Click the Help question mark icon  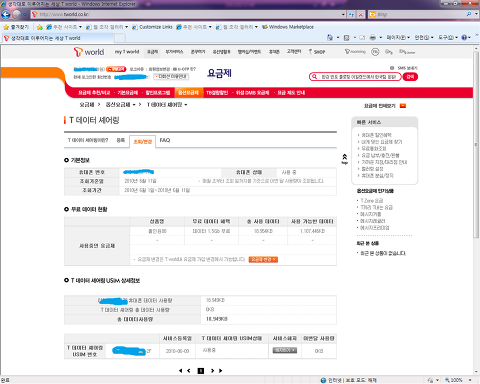point(464,37)
